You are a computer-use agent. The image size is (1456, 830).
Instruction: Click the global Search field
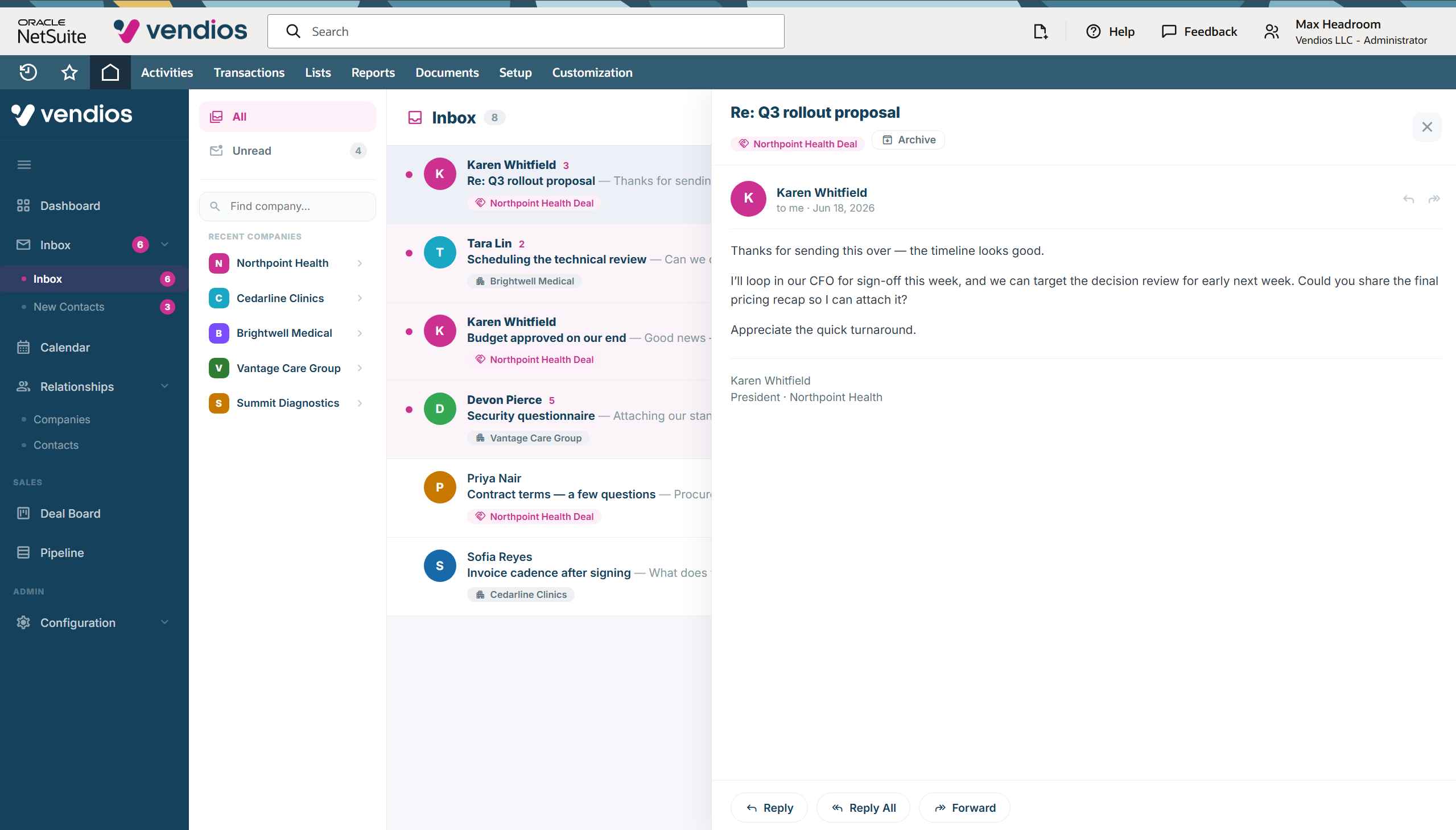click(526, 31)
